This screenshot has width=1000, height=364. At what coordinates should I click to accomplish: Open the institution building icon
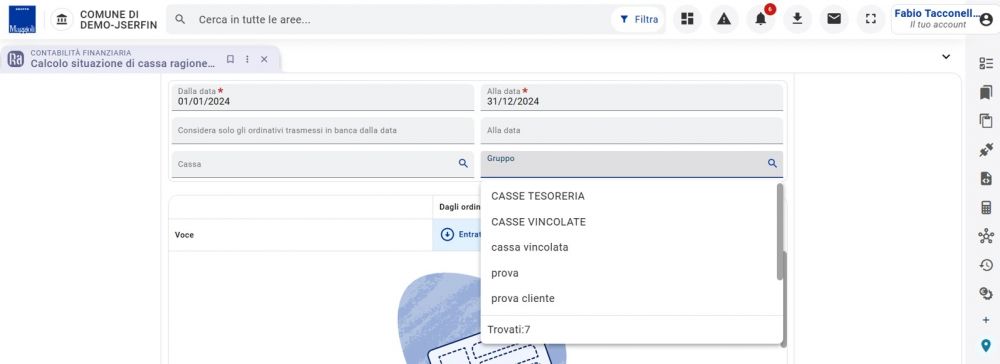coord(61,19)
